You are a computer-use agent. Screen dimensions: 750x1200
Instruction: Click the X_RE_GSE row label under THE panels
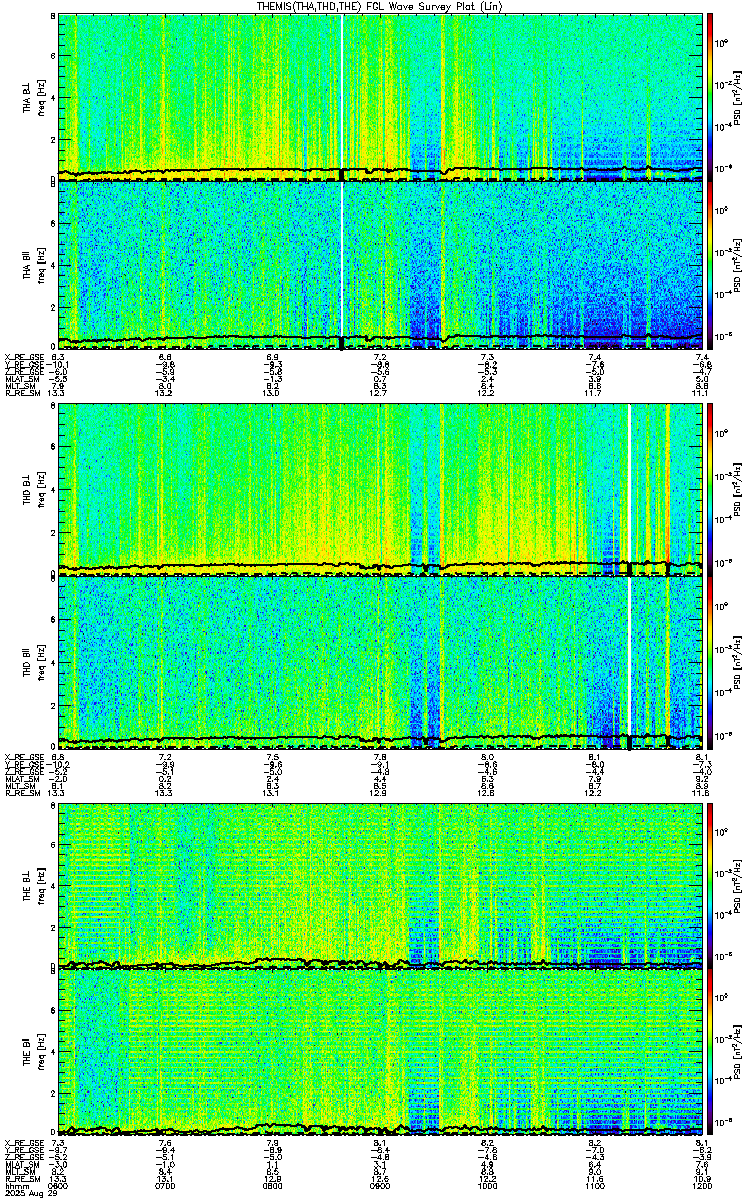pyautogui.click(x=22, y=1142)
